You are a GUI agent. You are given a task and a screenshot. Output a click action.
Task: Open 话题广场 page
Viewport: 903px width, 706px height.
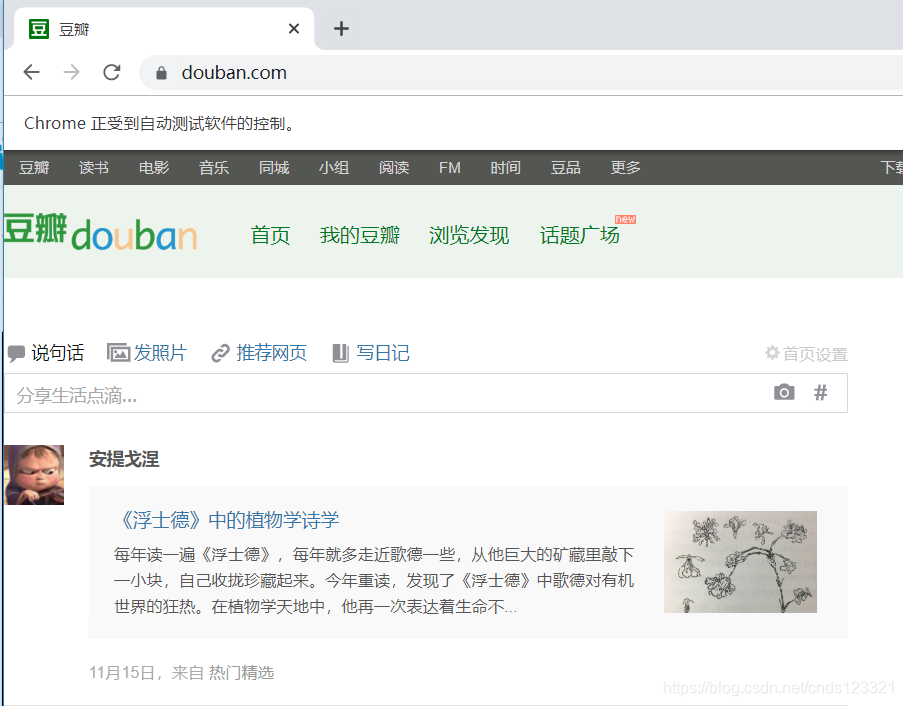pos(579,235)
